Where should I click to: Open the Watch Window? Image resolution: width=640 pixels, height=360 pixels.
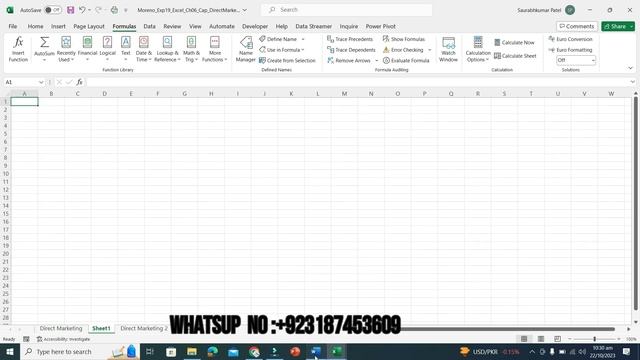click(x=448, y=49)
